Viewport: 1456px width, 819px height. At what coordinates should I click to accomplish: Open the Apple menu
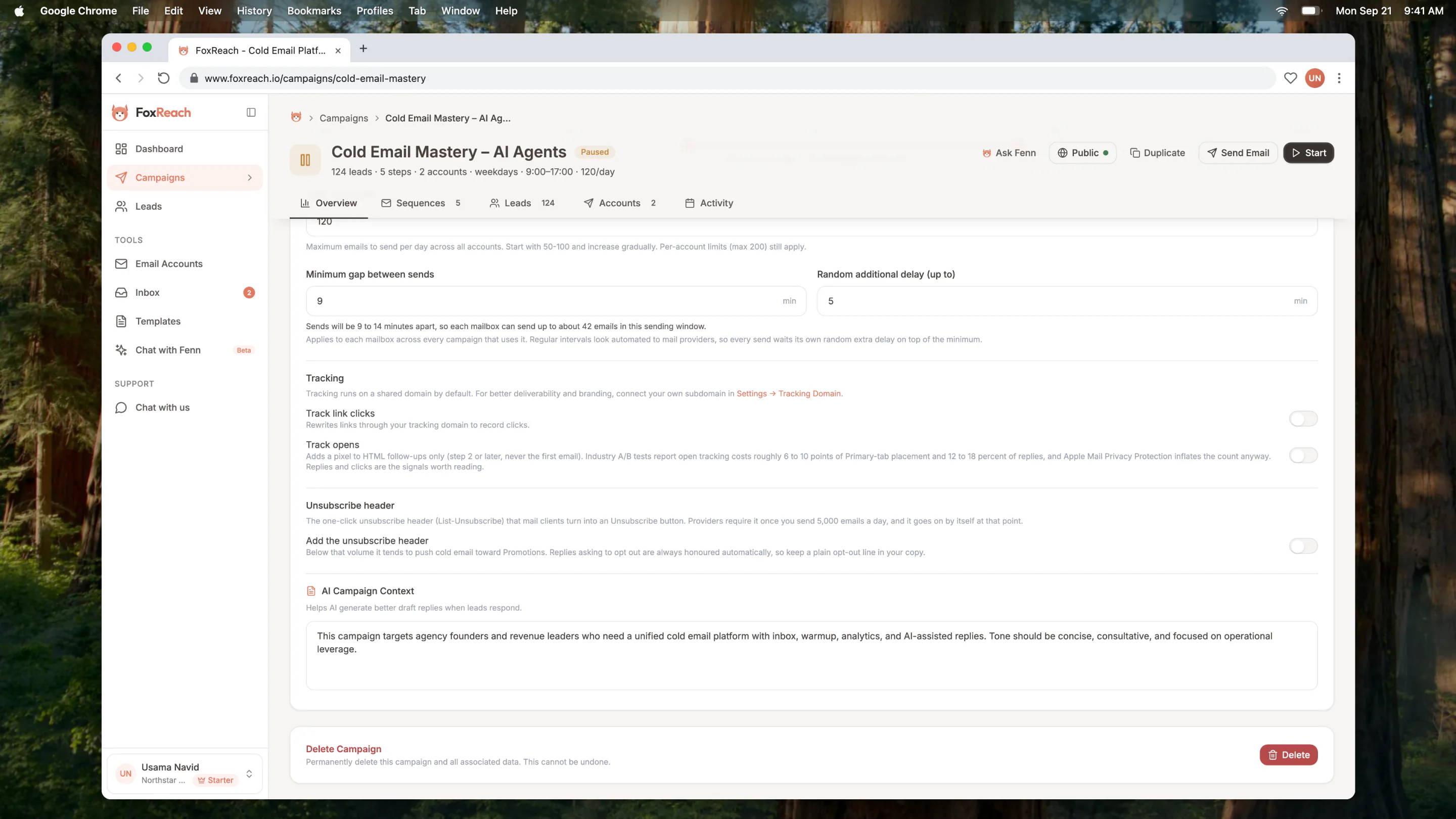point(19,11)
